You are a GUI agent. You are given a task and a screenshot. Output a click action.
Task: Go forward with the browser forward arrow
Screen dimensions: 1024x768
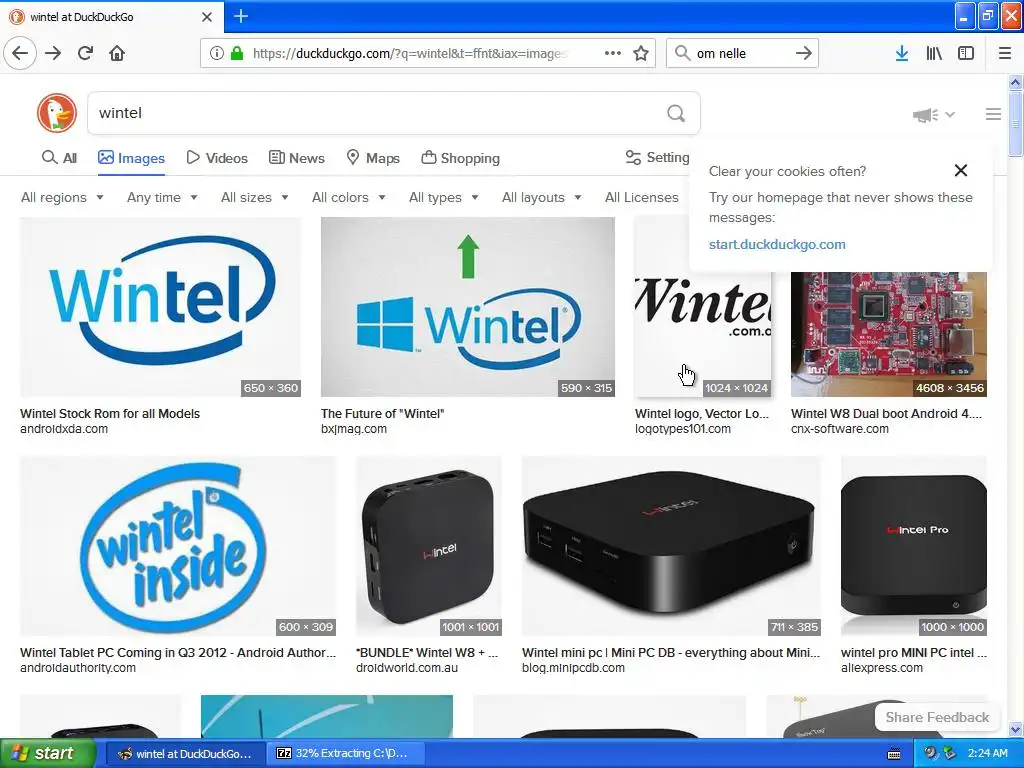click(53, 54)
